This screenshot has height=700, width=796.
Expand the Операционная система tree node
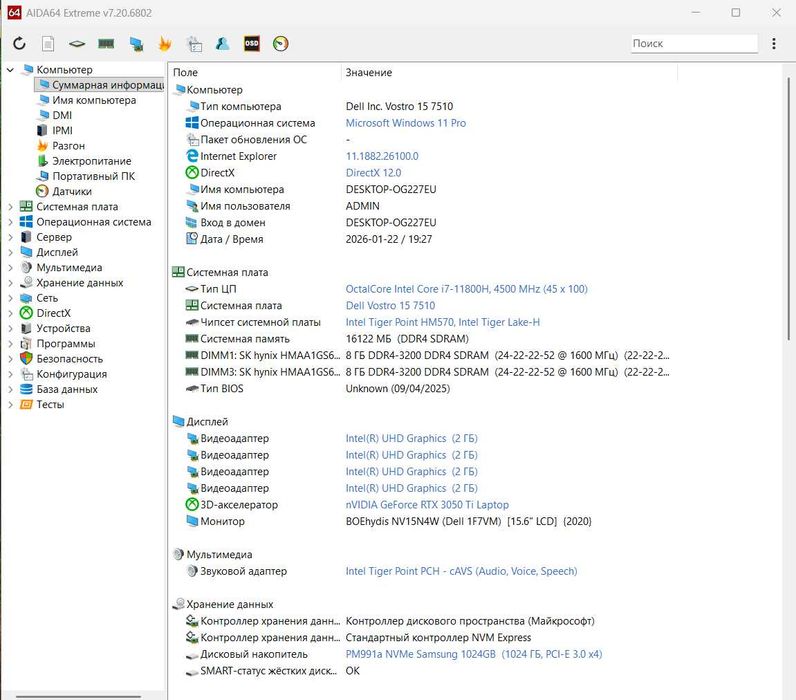pyautogui.click(x=10, y=222)
